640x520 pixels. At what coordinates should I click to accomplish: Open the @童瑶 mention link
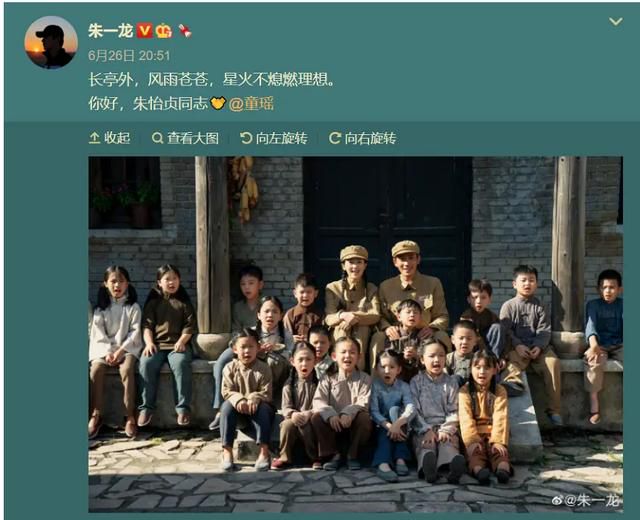click(251, 103)
